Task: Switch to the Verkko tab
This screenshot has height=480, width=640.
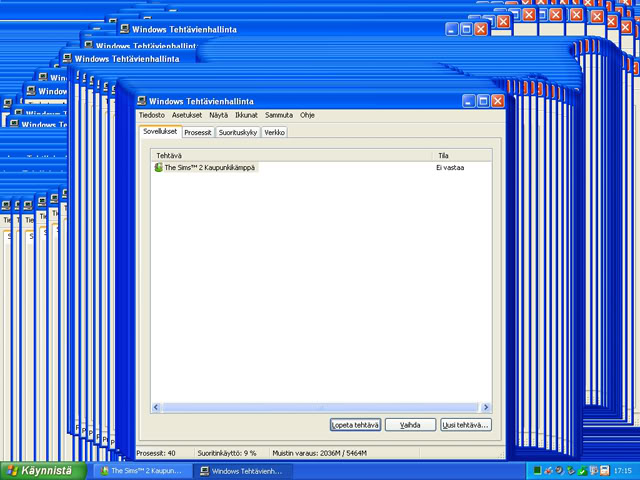Action: [x=274, y=132]
